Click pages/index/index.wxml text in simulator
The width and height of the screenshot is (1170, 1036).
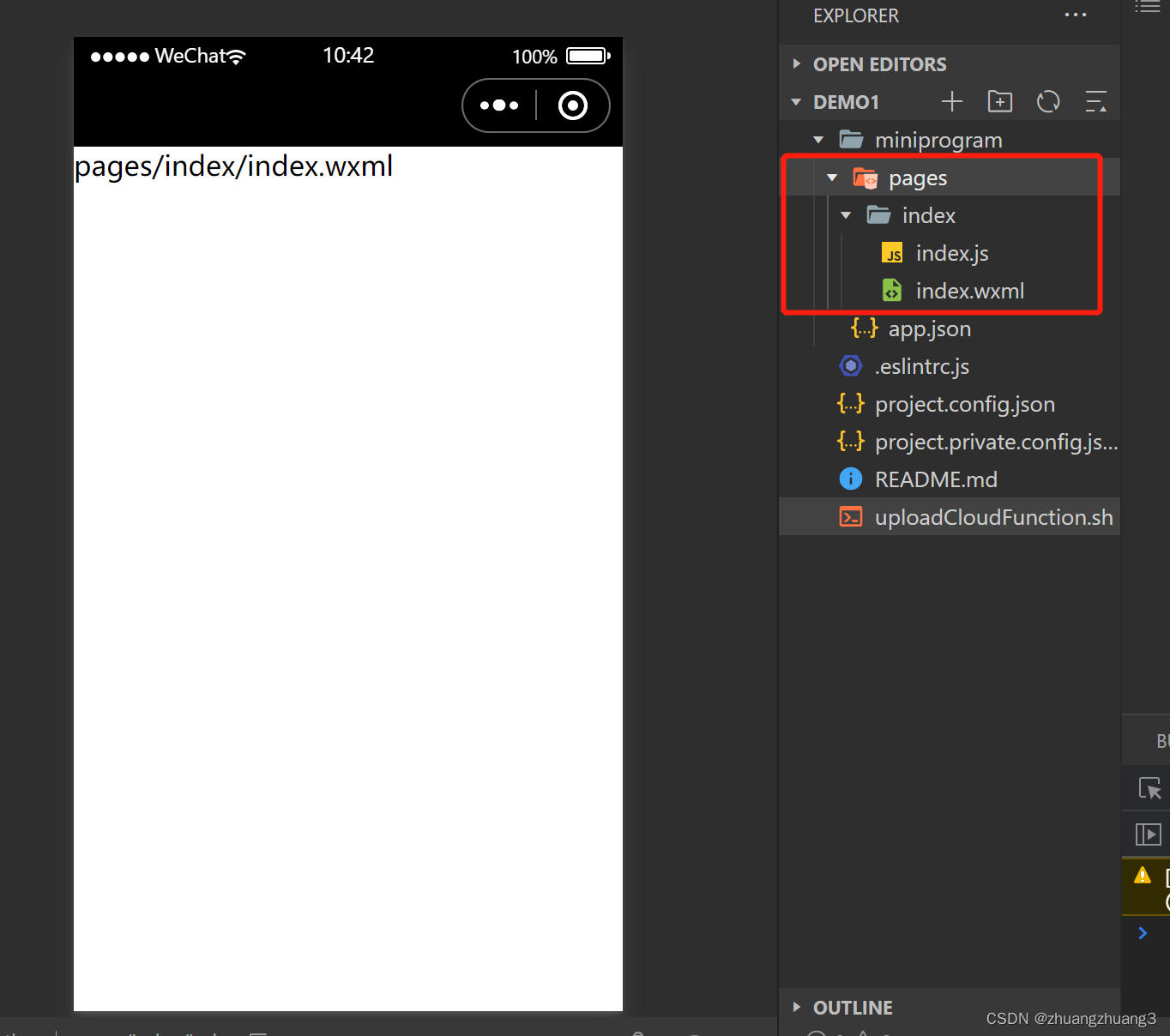point(233,166)
